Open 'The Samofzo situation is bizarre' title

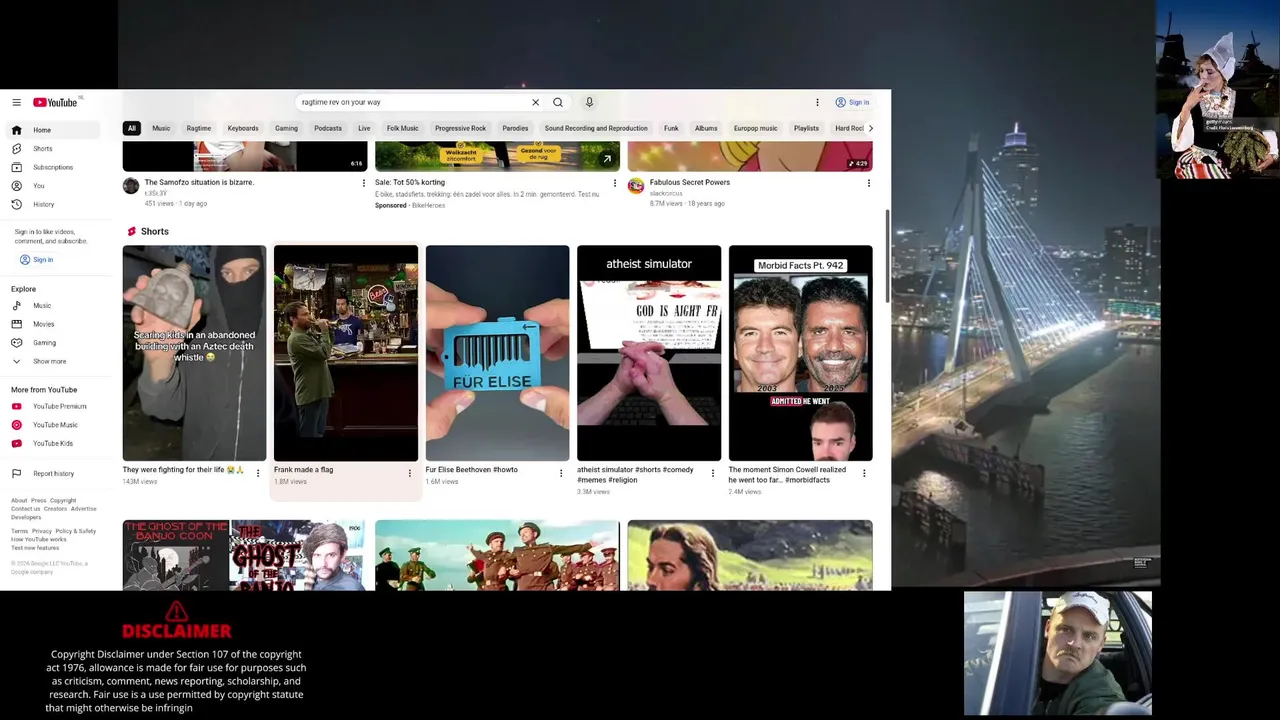[199, 182]
